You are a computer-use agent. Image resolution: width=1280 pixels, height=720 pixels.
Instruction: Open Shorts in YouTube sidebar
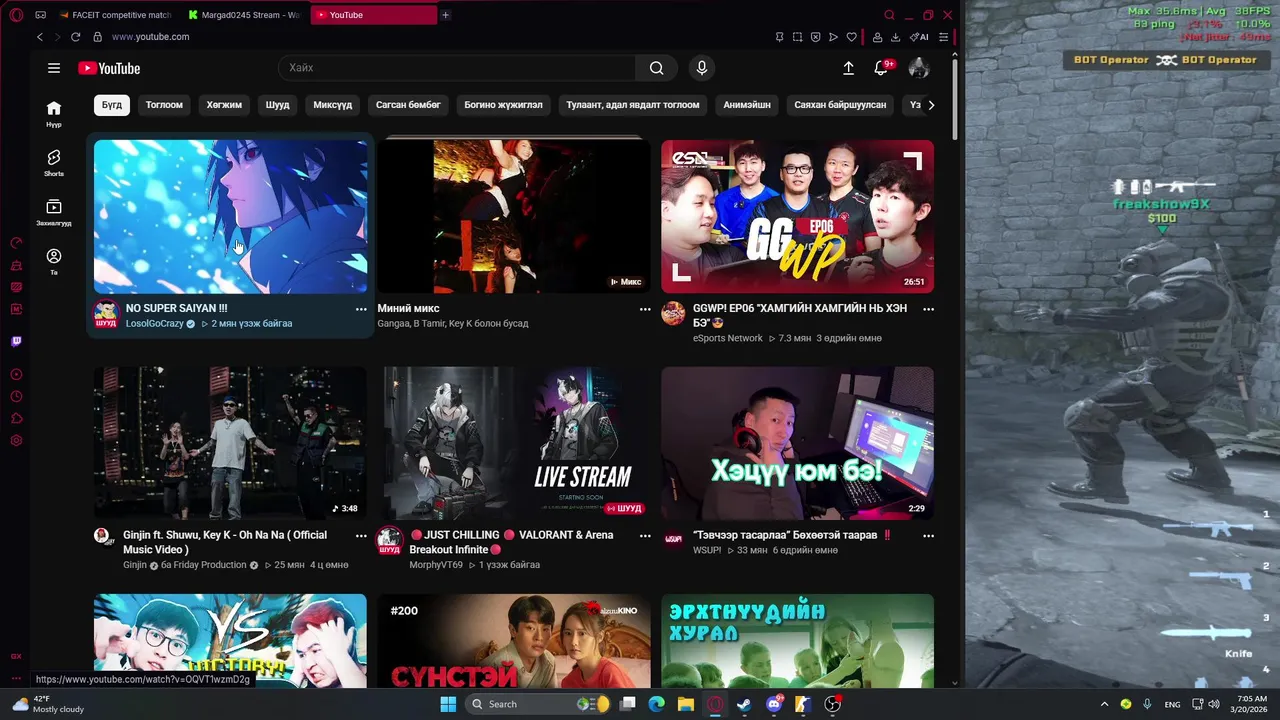click(54, 163)
